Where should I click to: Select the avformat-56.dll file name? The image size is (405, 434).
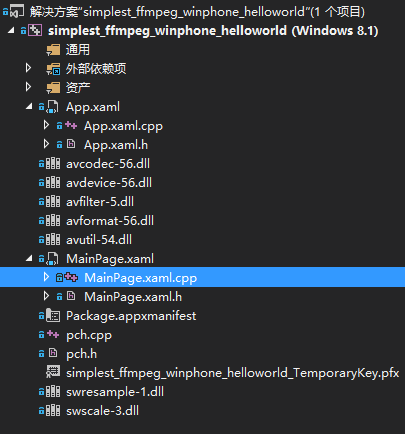(110, 221)
